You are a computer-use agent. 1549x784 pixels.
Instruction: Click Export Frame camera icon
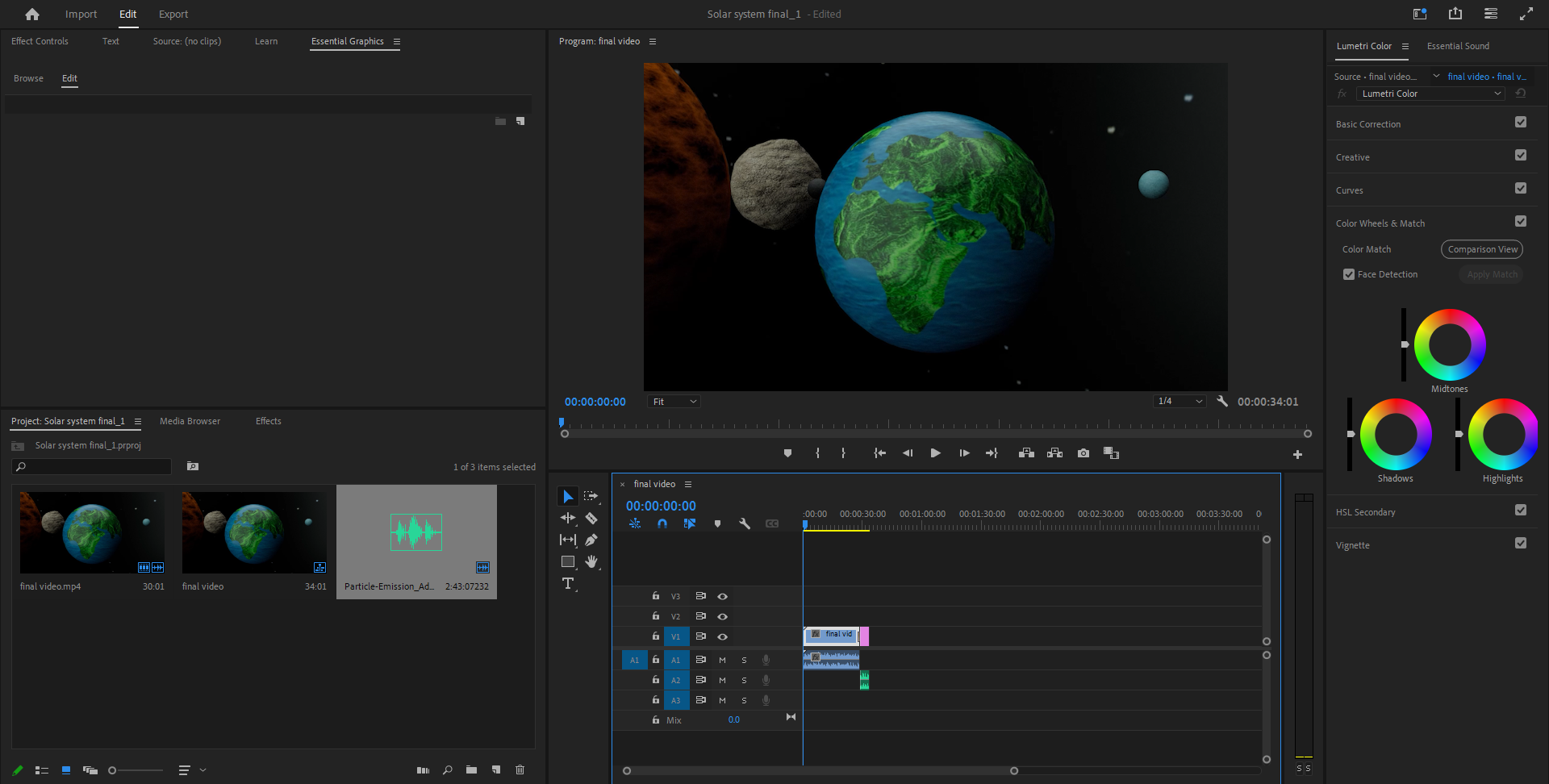[x=1083, y=453]
